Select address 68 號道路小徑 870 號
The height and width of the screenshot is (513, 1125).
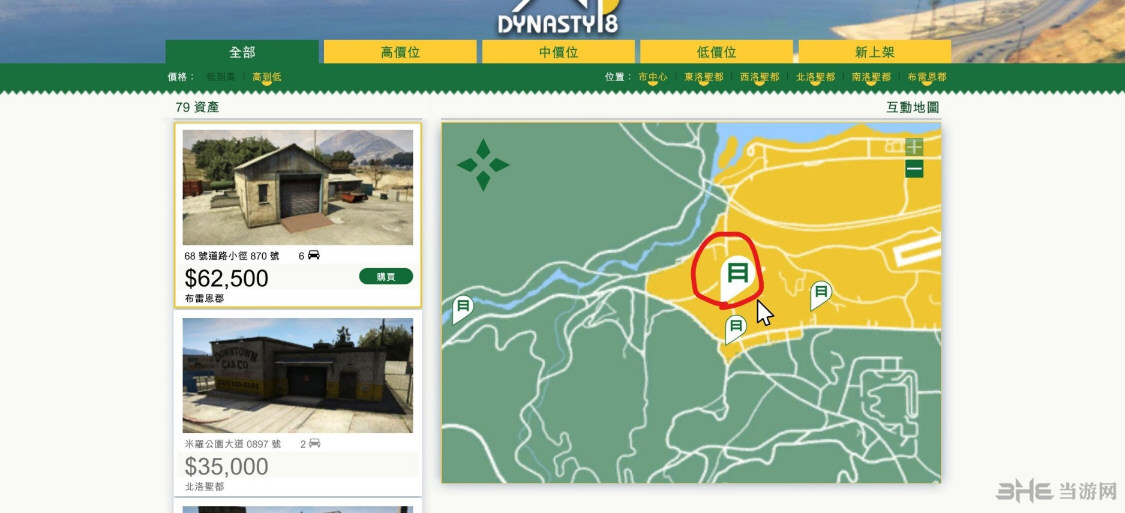pyautogui.click(x=232, y=255)
